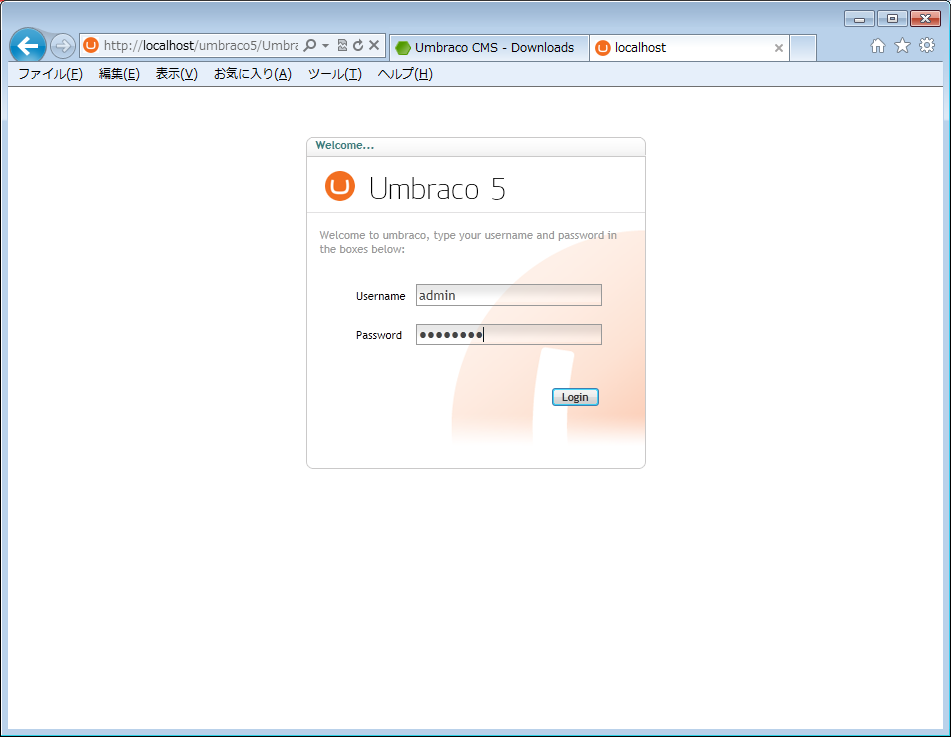This screenshot has height=737, width=951.
Task: Focus the Password input field
Action: [x=508, y=335]
